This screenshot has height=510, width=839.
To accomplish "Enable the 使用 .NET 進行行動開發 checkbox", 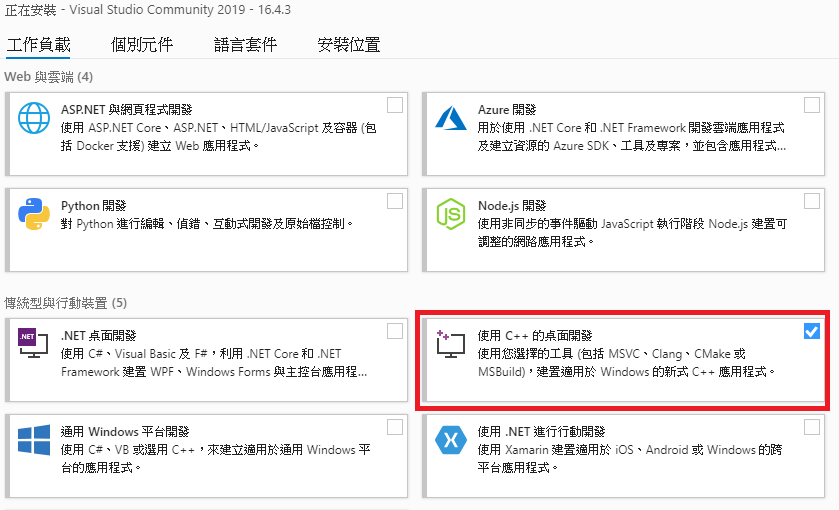I will tap(812, 427).
